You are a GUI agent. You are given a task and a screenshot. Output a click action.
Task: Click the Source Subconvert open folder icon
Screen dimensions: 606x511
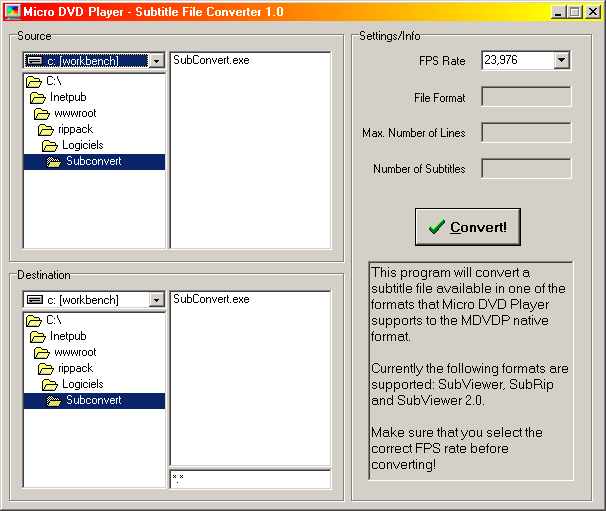[x=54, y=162]
